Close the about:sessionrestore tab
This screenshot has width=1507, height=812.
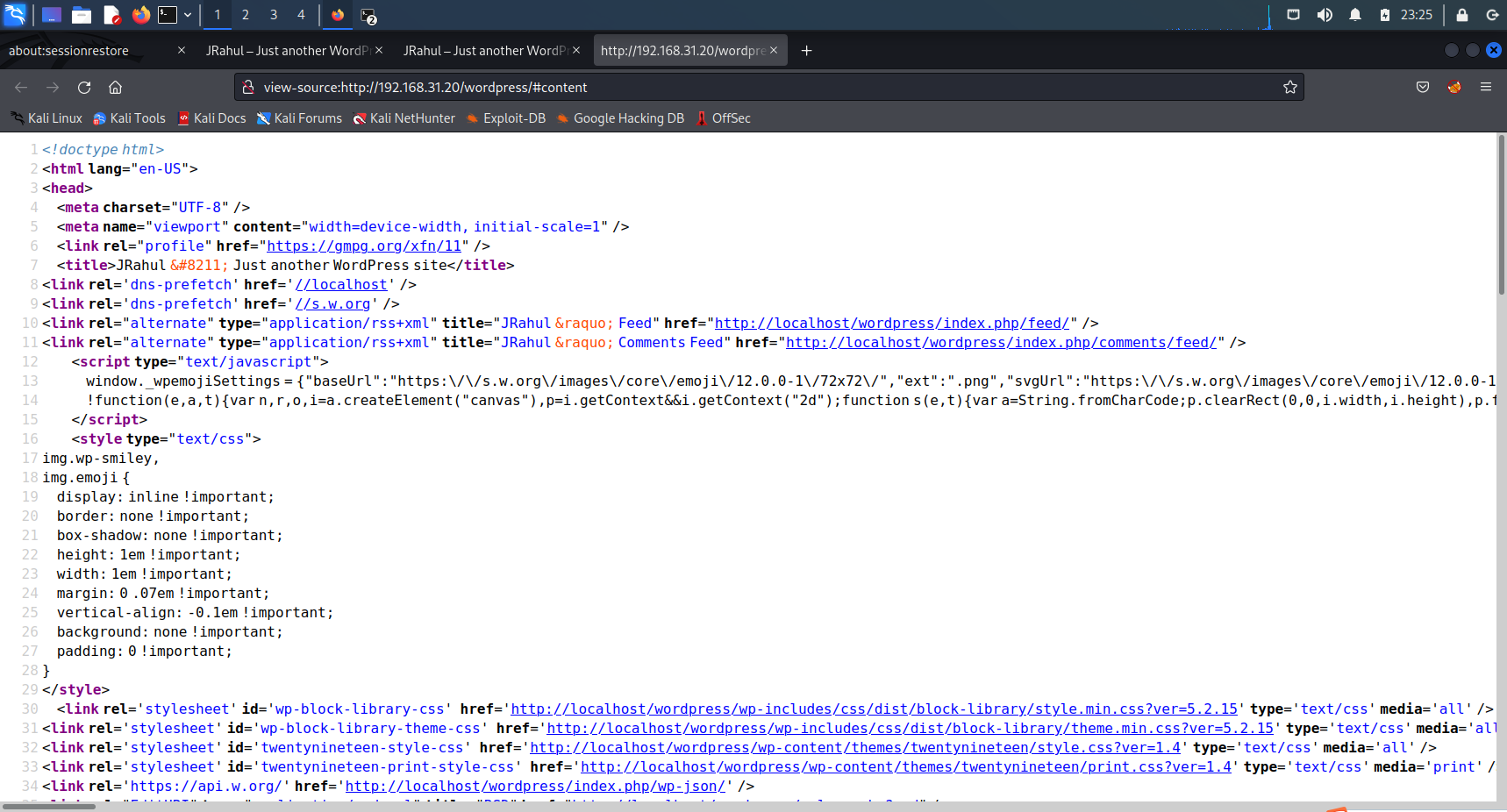coord(182,51)
